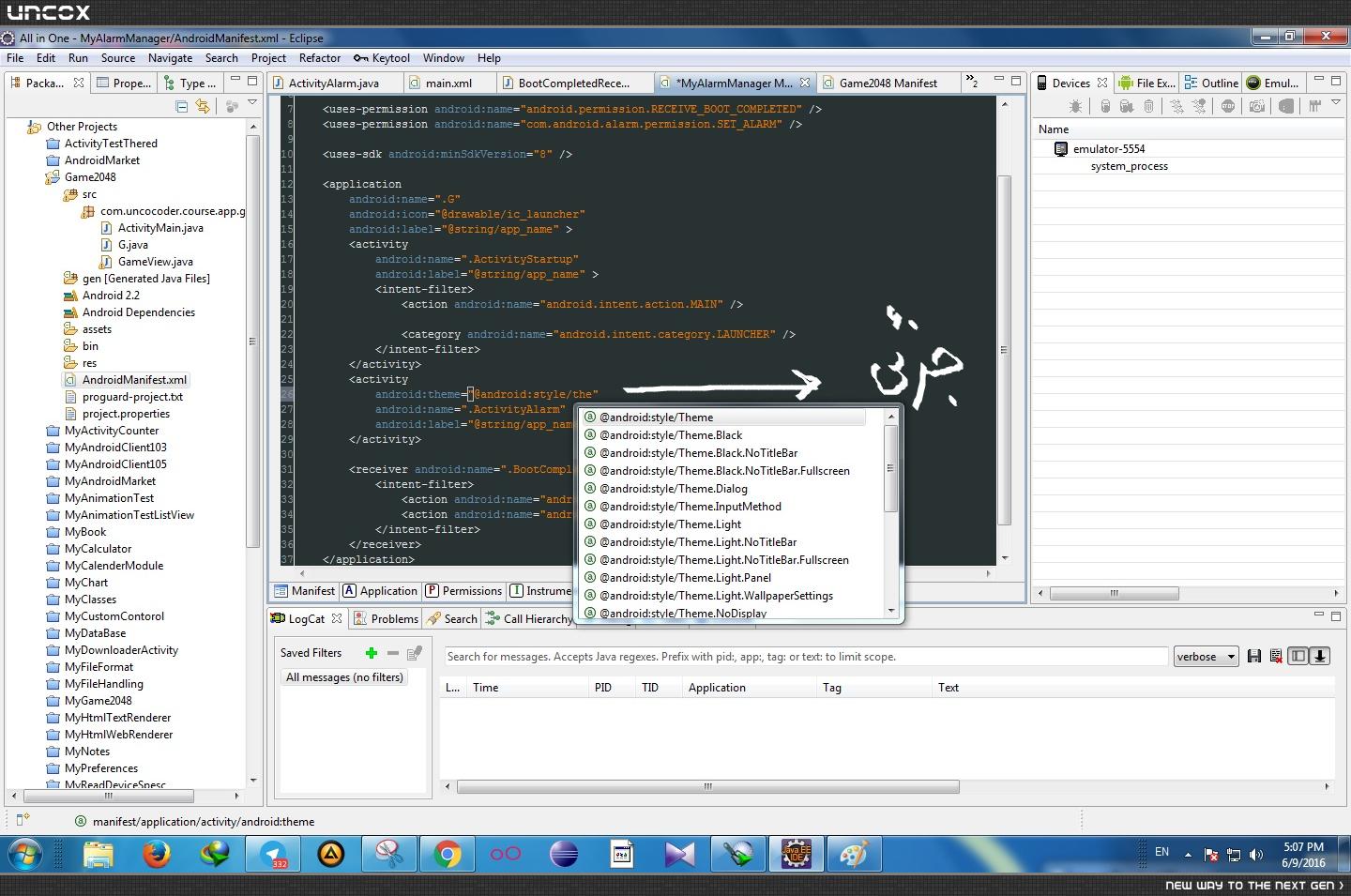Select system_process in Devices list
This screenshot has width=1351, height=896.
[1129, 166]
